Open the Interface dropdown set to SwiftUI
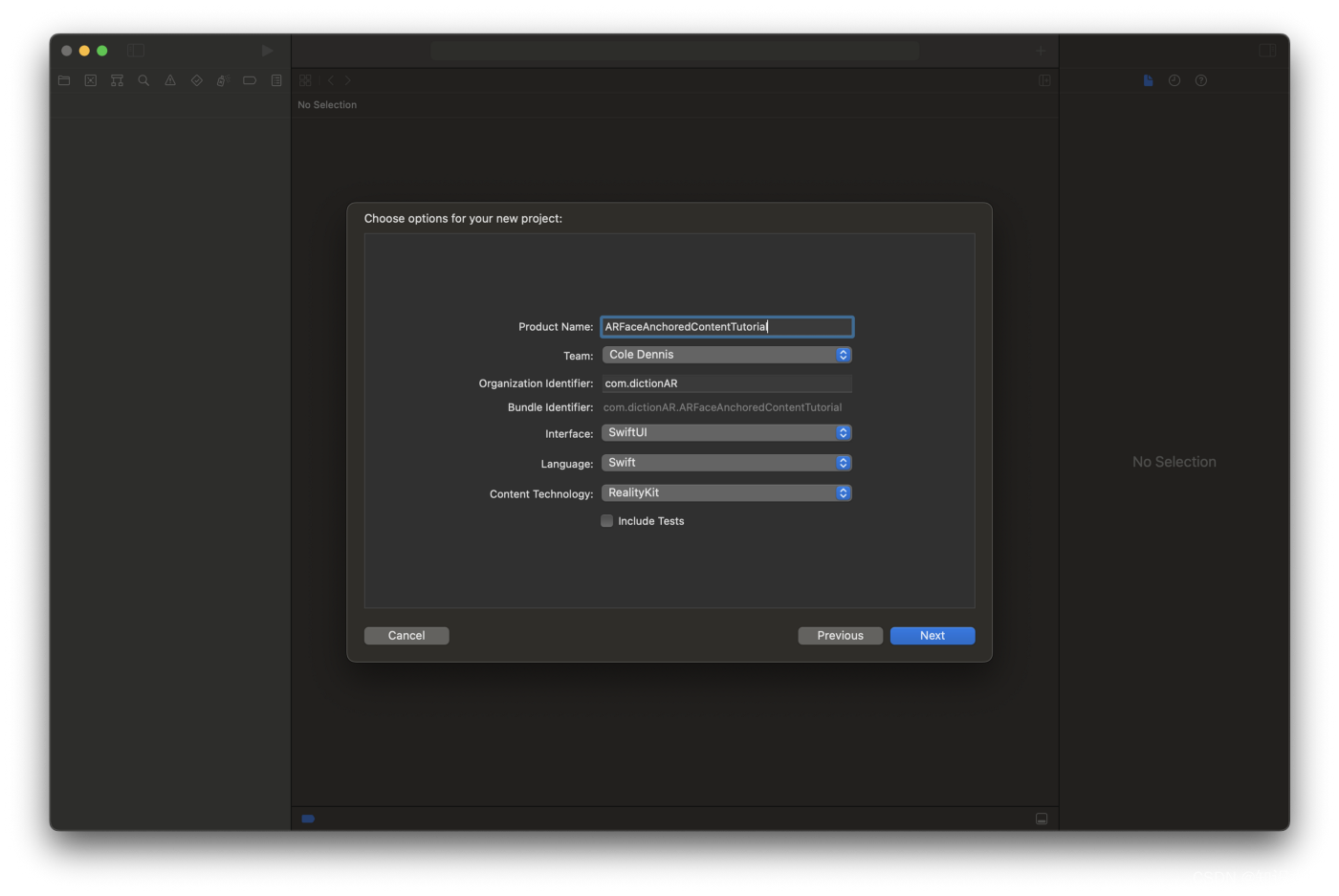 (726, 432)
